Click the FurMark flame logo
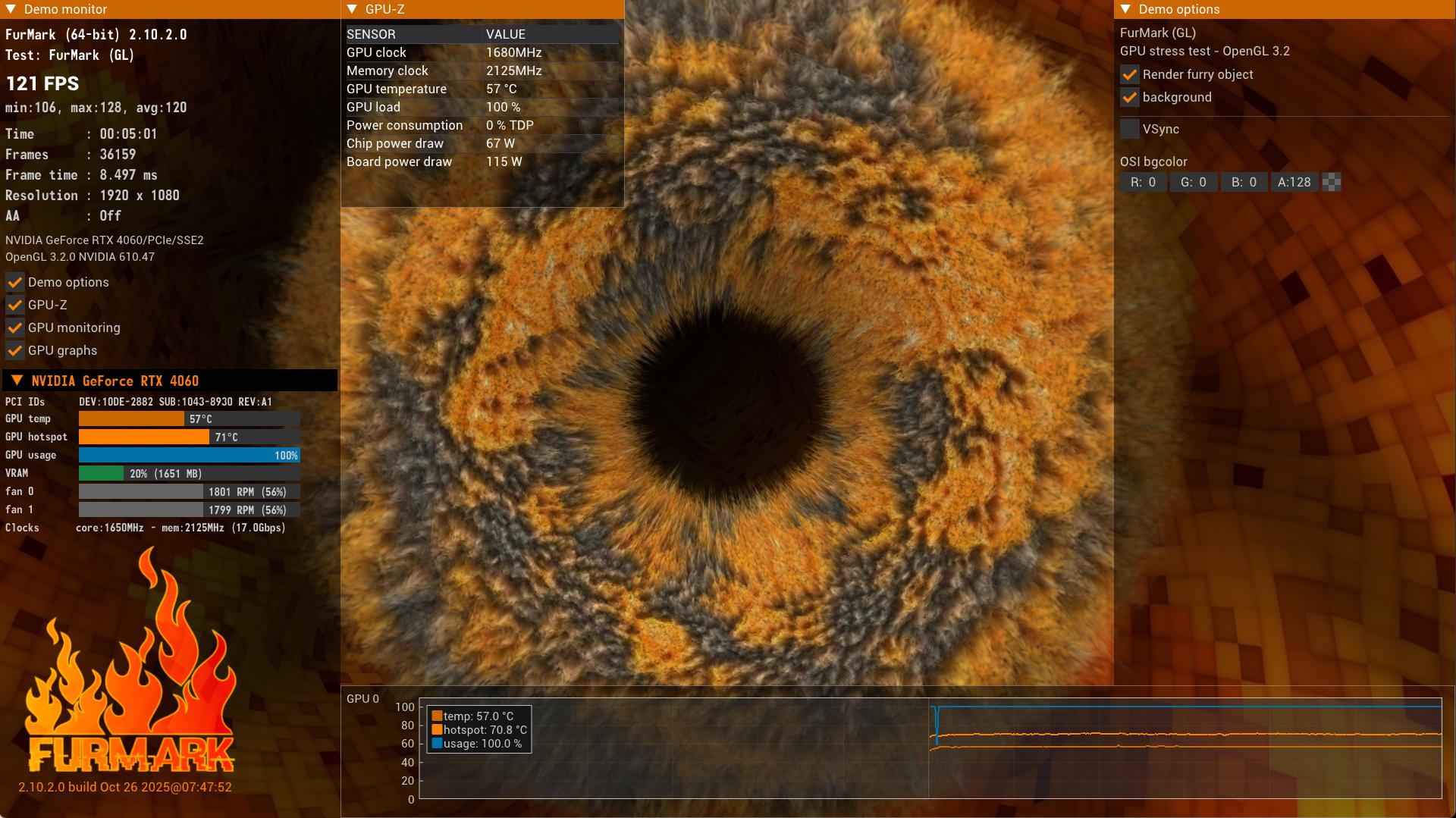 point(130,660)
